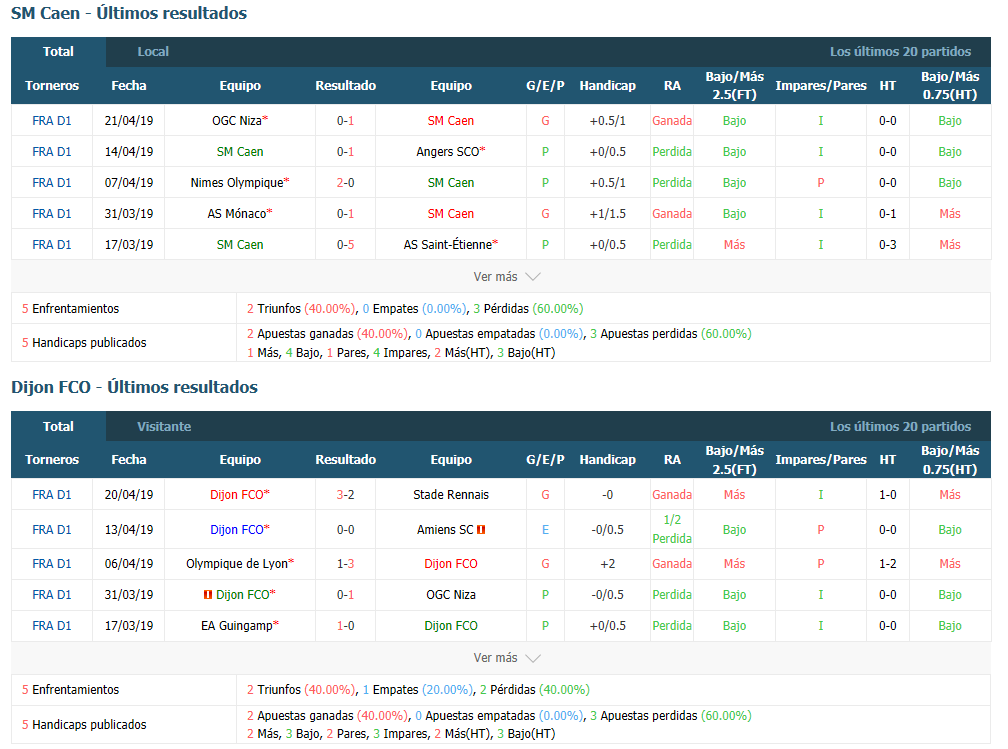Expand Ver más under SM Caen results
The width and height of the screenshot is (1008, 749).
pyautogui.click(x=507, y=276)
